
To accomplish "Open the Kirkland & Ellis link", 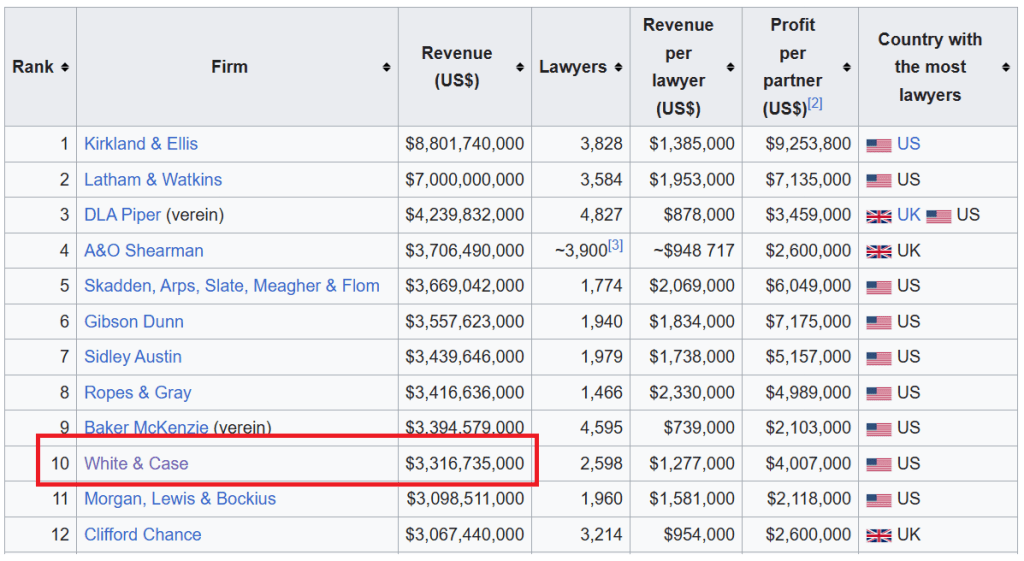I will click(141, 144).
